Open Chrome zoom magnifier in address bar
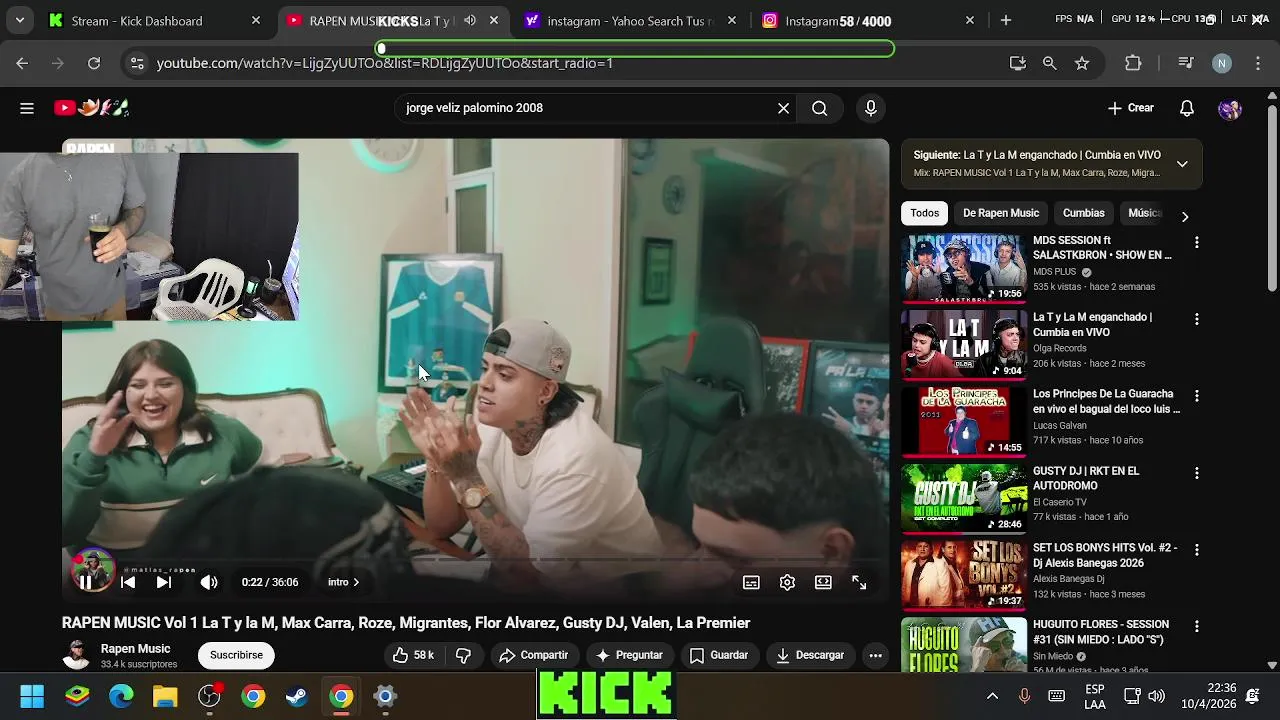The width and height of the screenshot is (1280, 720). pos(1049,63)
